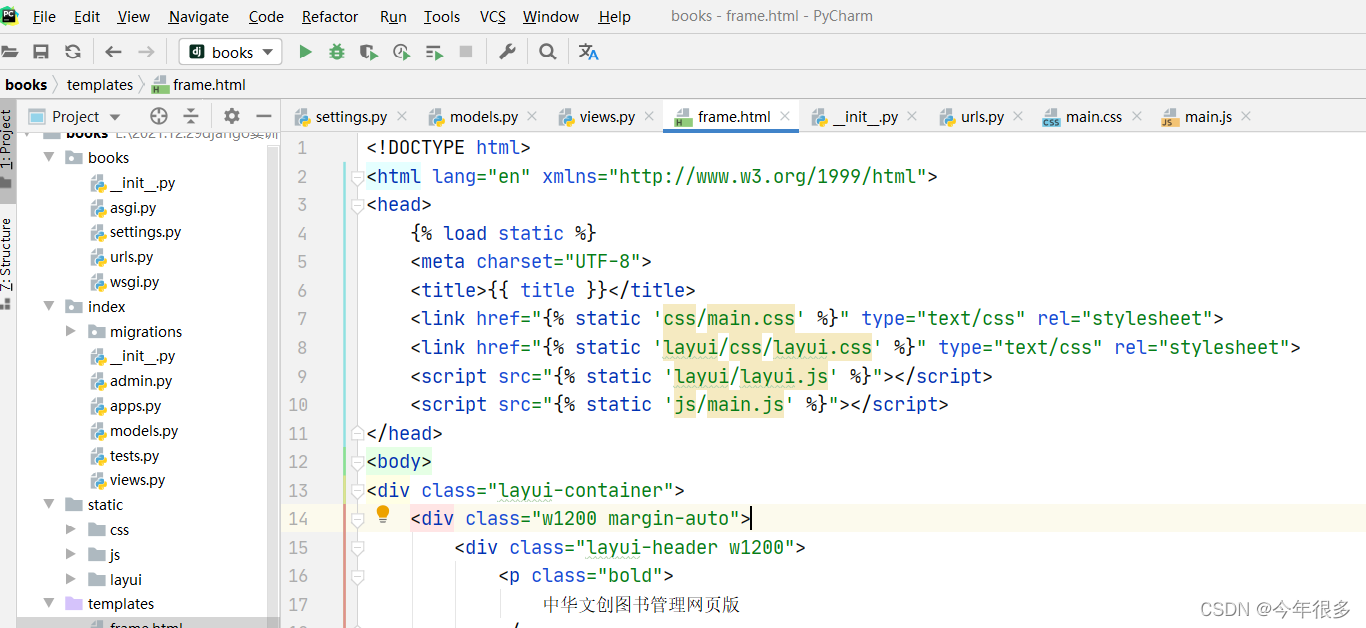The image size is (1366, 628).
Task: Expand the migrations folder
Action: point(70,331)
